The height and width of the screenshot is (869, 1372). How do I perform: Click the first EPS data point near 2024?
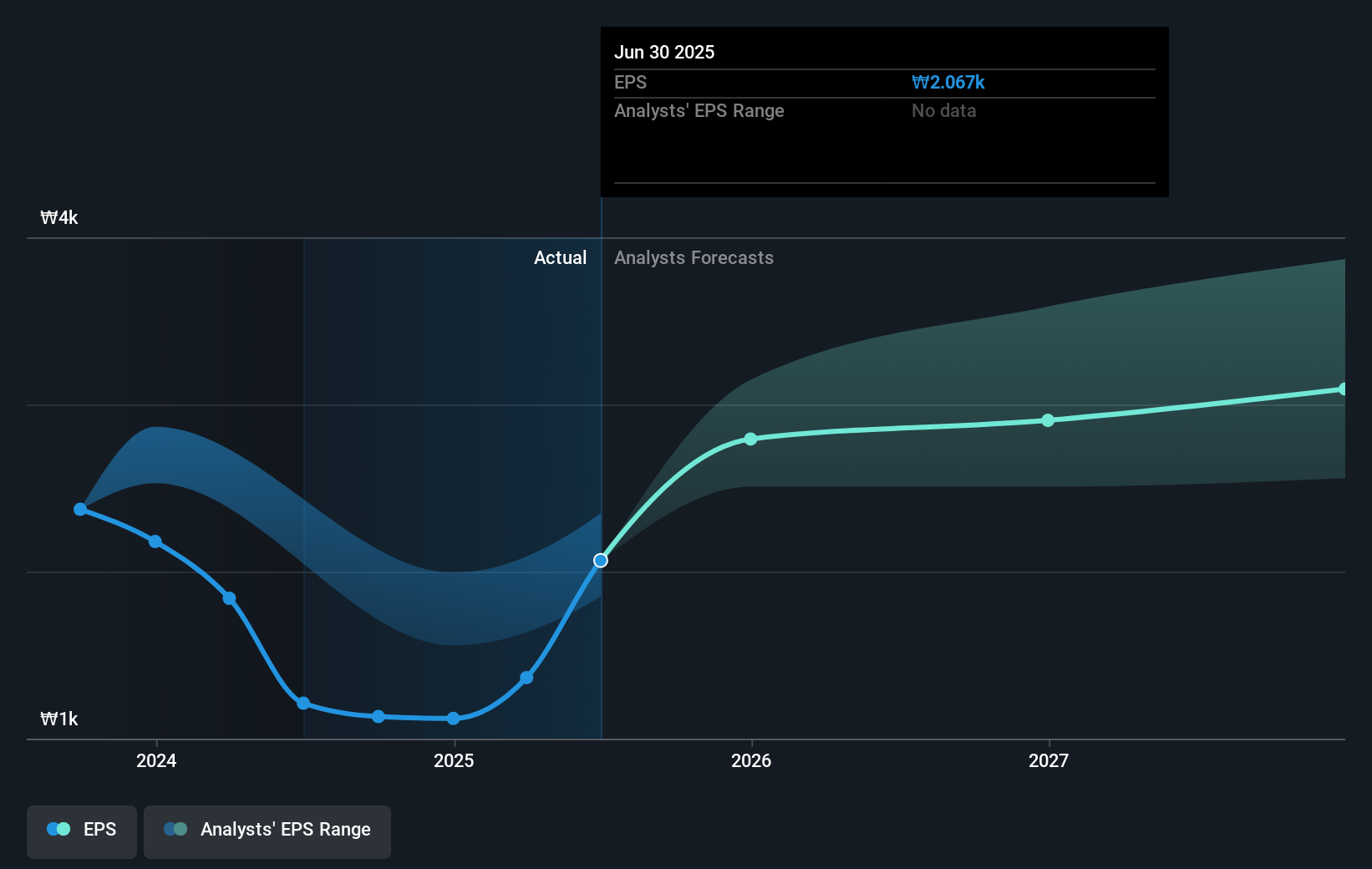(80, 508)
